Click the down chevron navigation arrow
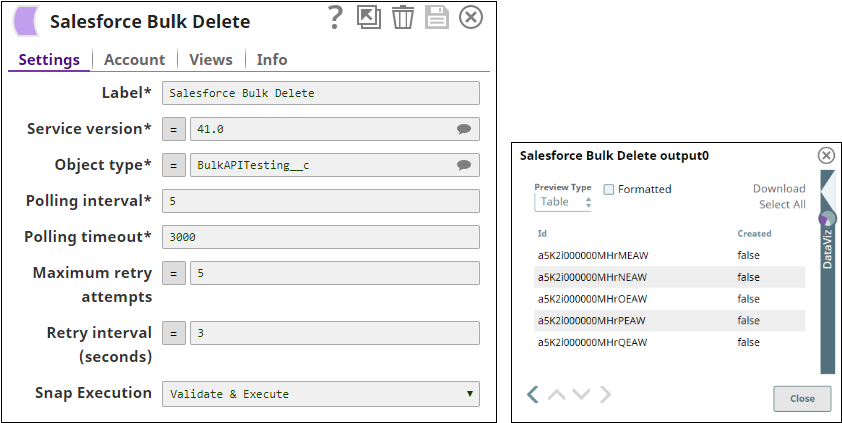The width and height of the screenshot is (842, 423). coord(581,395)
